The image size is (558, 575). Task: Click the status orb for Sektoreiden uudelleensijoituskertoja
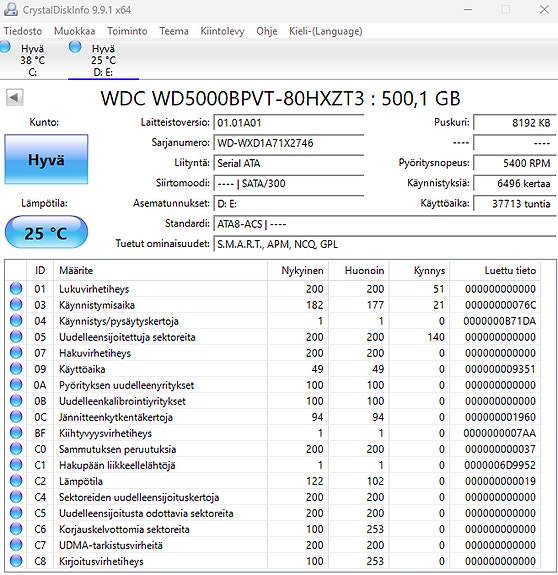coord(16,497)
